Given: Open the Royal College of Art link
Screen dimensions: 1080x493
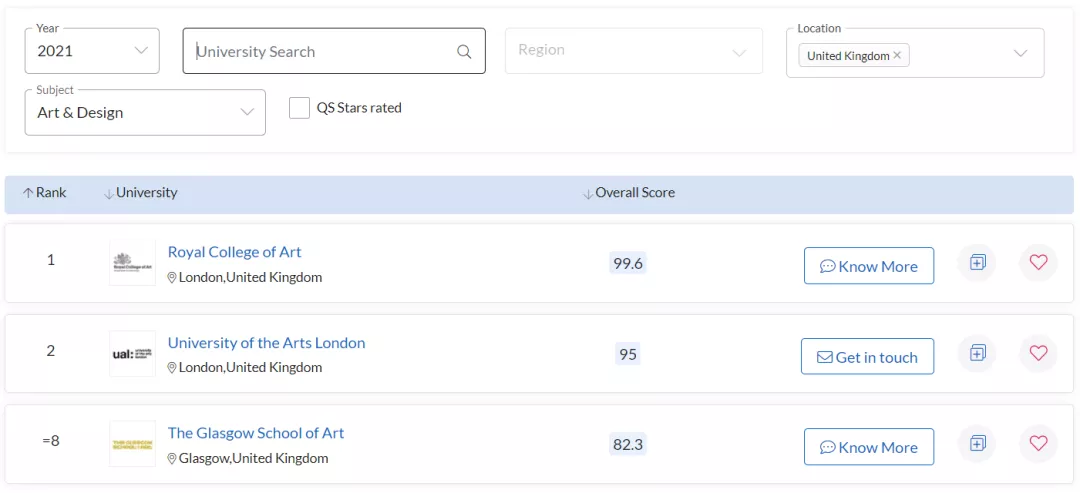Looking at the screenshot, I should tap(235, 252).
